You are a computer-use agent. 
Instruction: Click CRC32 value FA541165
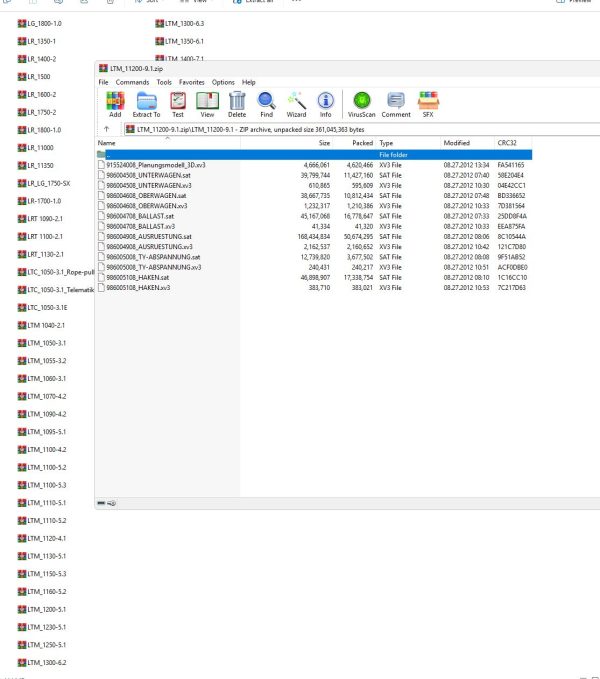point(510,165)
